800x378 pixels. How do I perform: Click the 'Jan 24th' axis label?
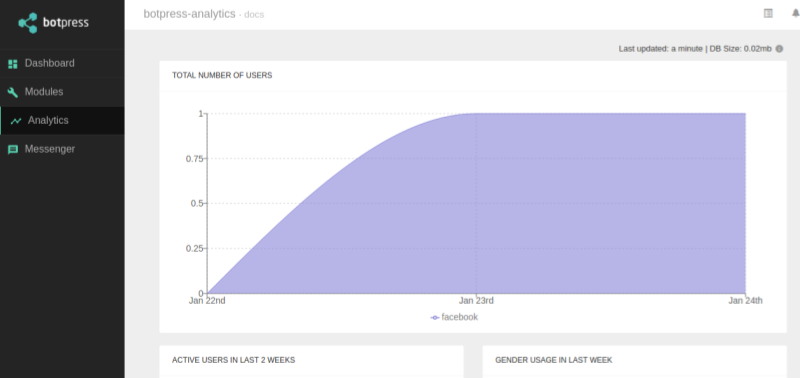[745, 301]
